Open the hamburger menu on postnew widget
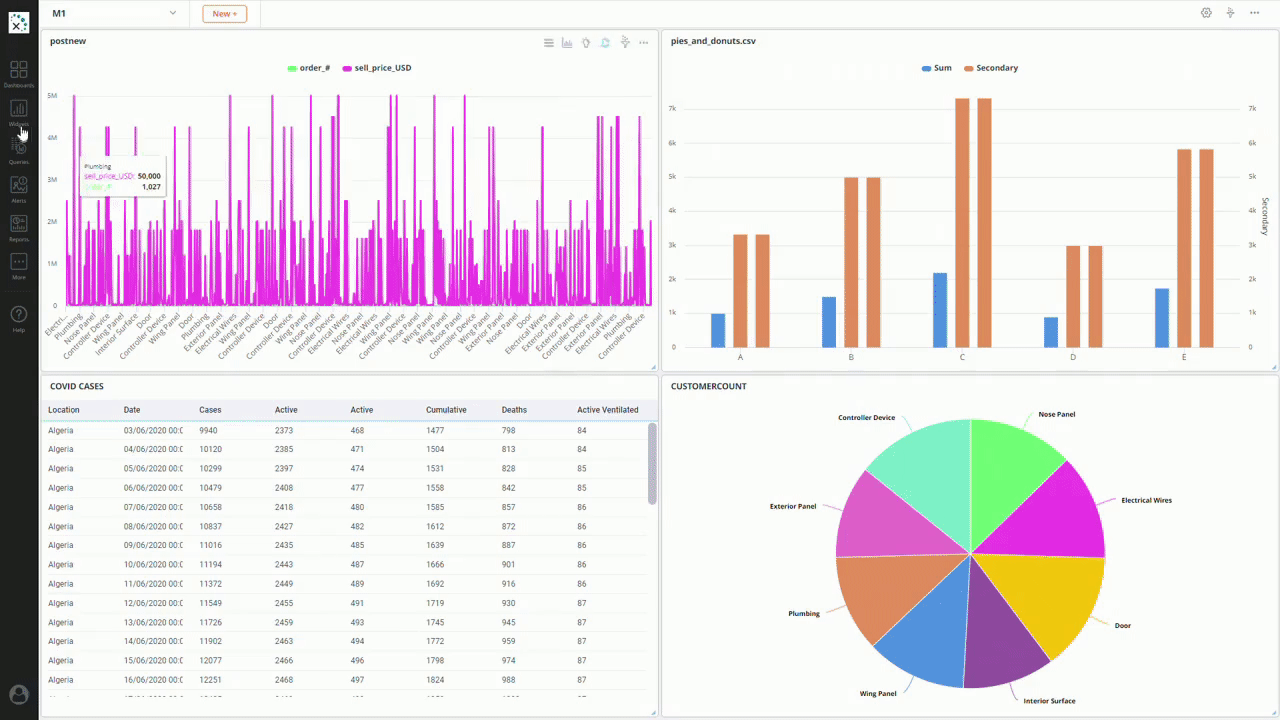 (x=548, y=42)
